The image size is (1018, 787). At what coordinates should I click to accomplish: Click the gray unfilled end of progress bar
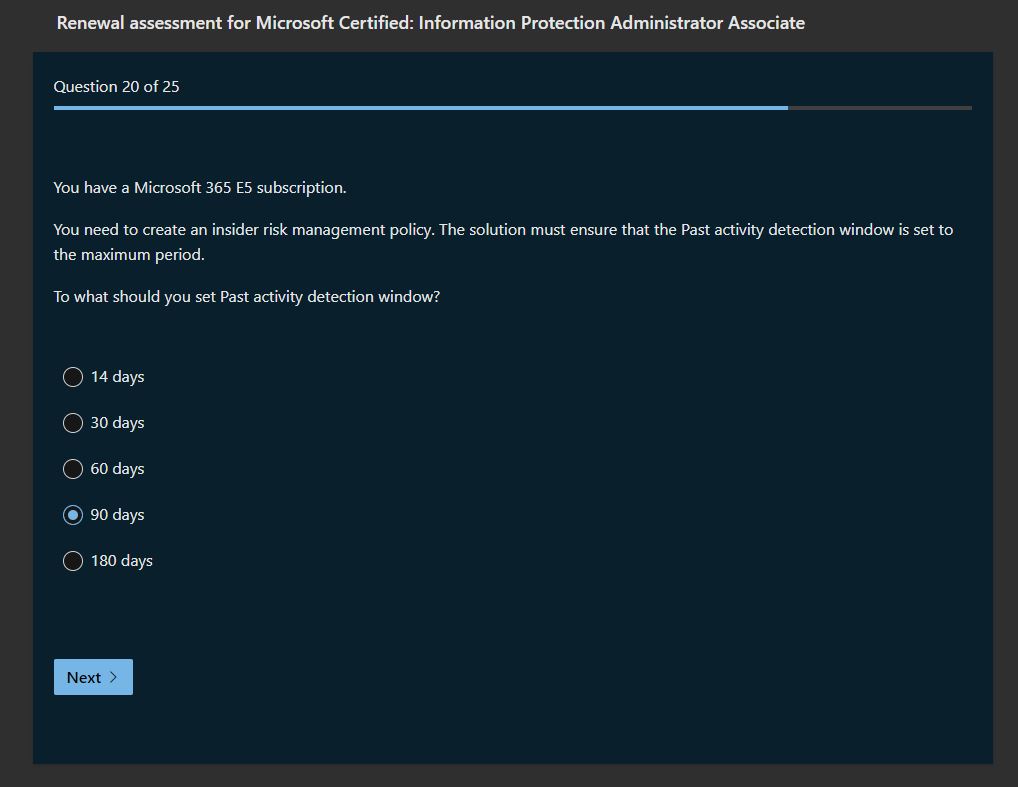pos(880,107)
